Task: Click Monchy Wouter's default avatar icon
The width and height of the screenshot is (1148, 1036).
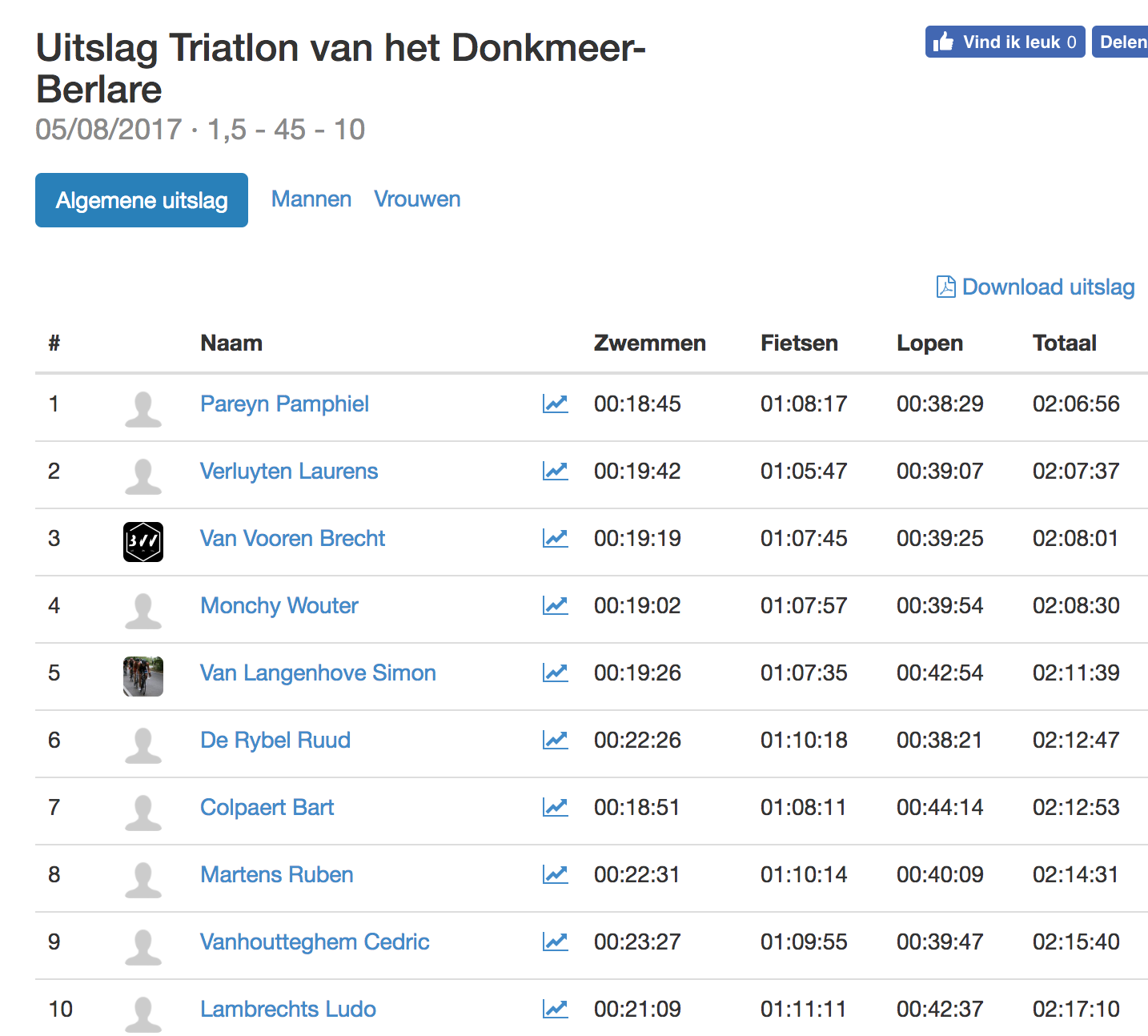Action: coord(143,611)
